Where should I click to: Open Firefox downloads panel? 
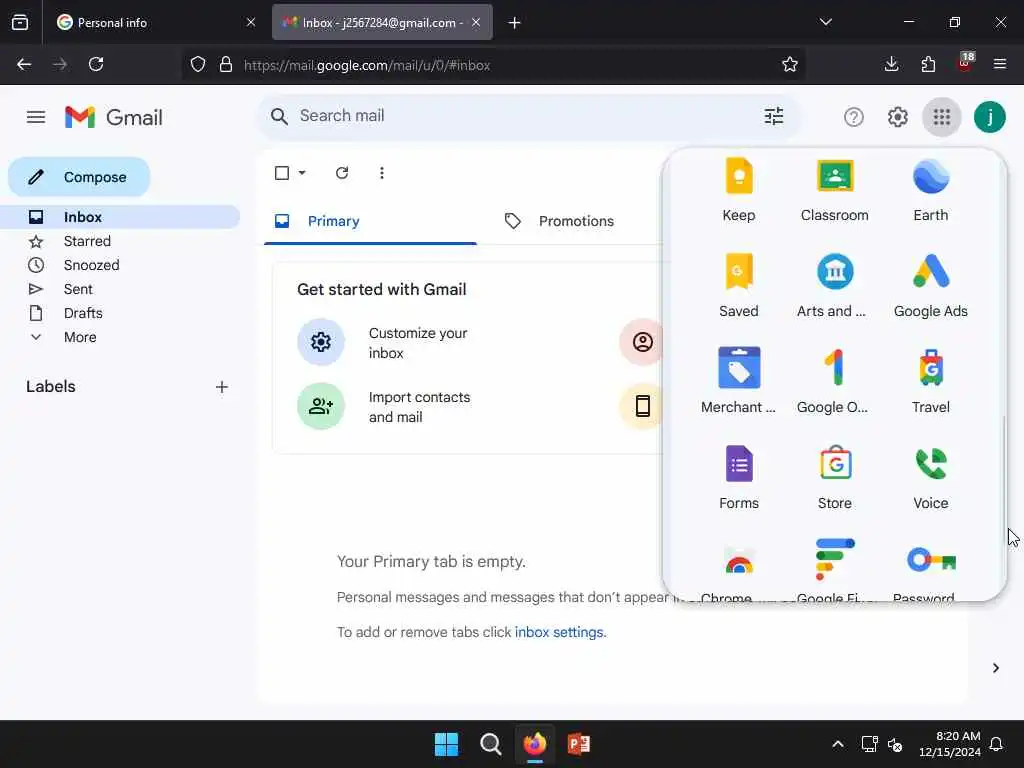891,65
